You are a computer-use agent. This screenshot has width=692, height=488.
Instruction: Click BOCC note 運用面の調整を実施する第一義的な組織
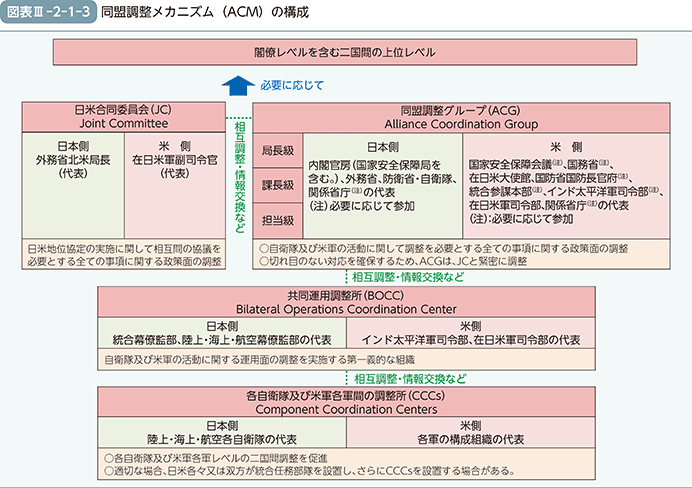tap(346, 360)
